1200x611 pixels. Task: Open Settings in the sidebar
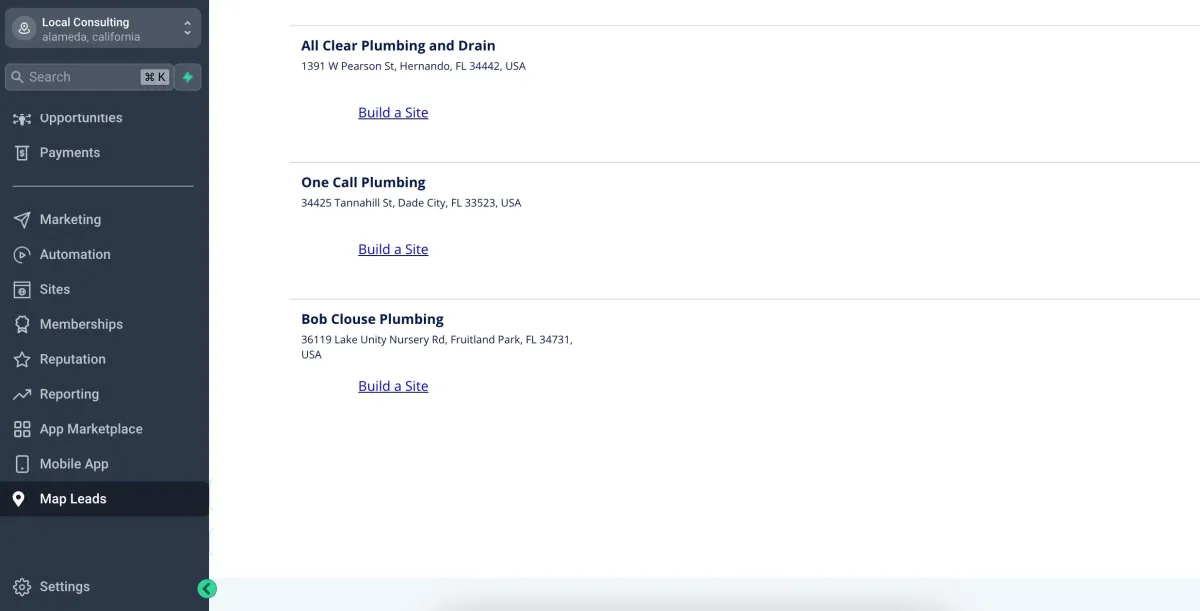(64, 587)
